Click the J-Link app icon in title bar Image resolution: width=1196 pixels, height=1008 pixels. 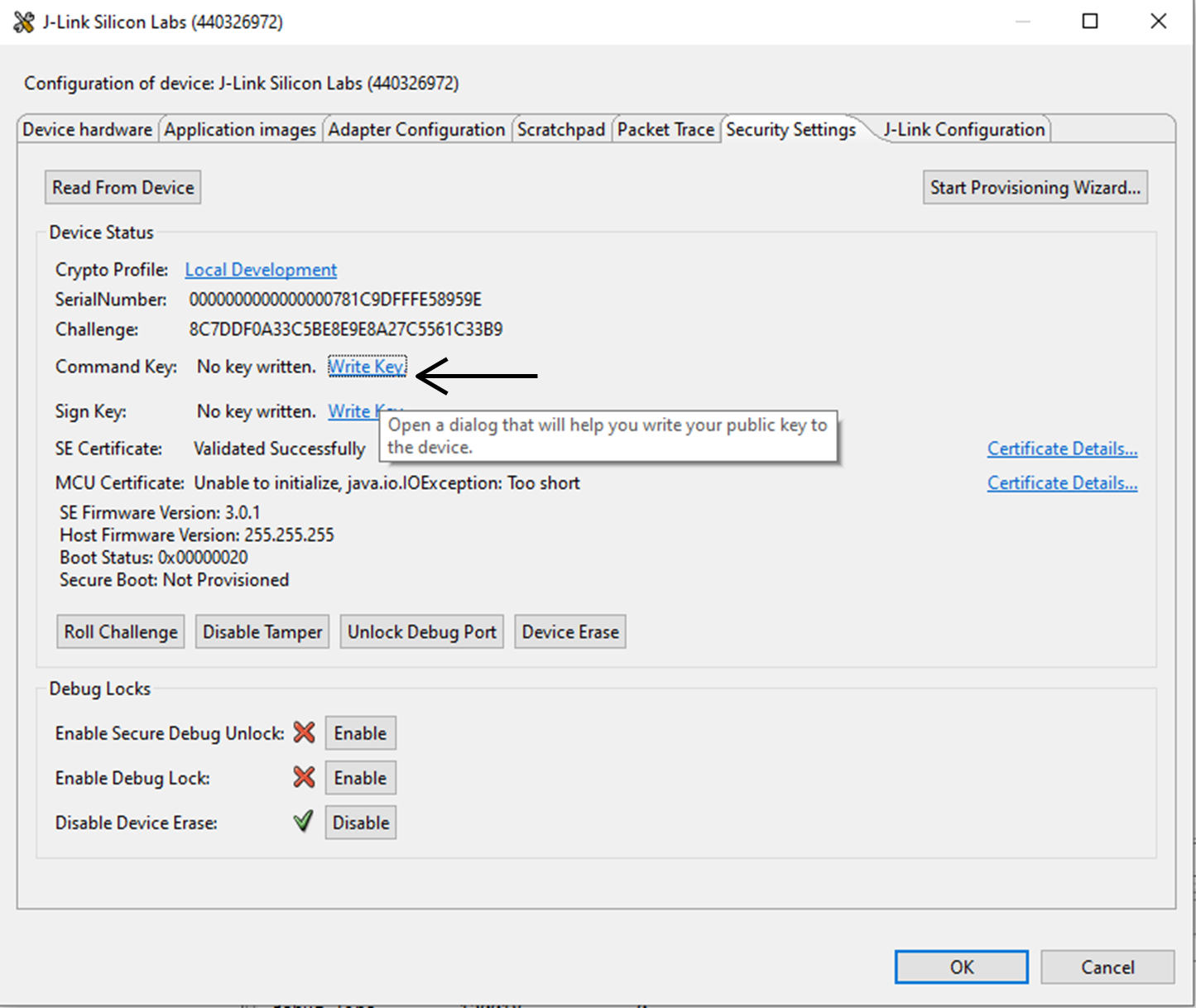tap(24, 22)
